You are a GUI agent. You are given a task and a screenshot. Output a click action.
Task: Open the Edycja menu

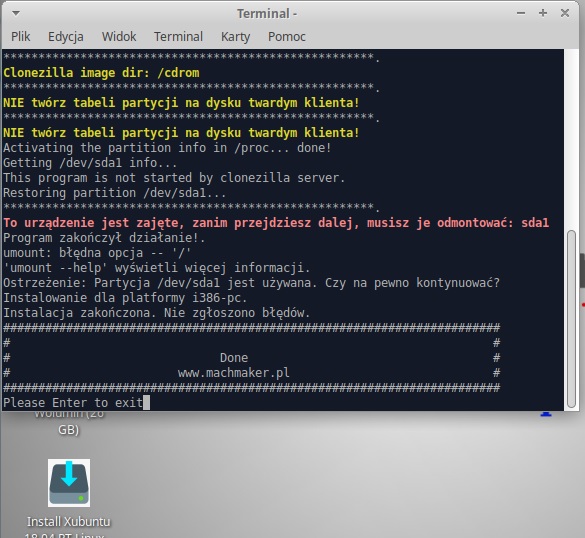(66, 37)
